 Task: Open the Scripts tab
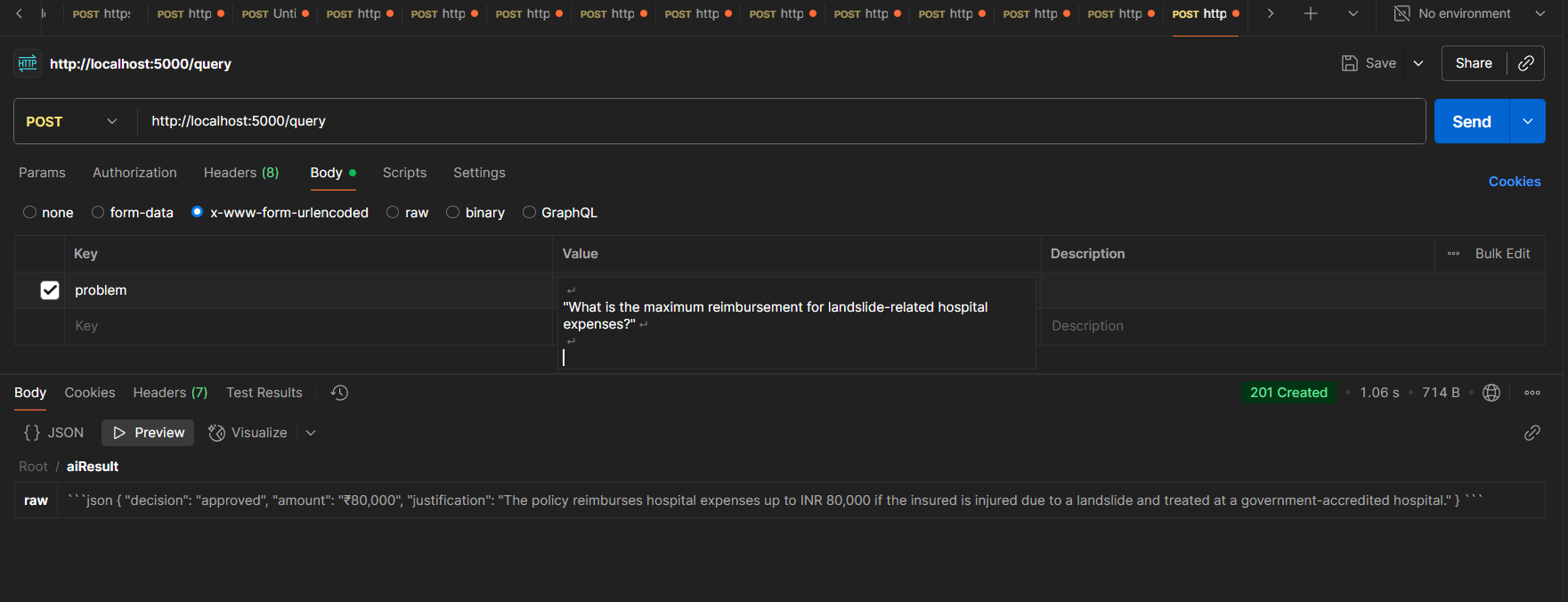click(404, 173)
